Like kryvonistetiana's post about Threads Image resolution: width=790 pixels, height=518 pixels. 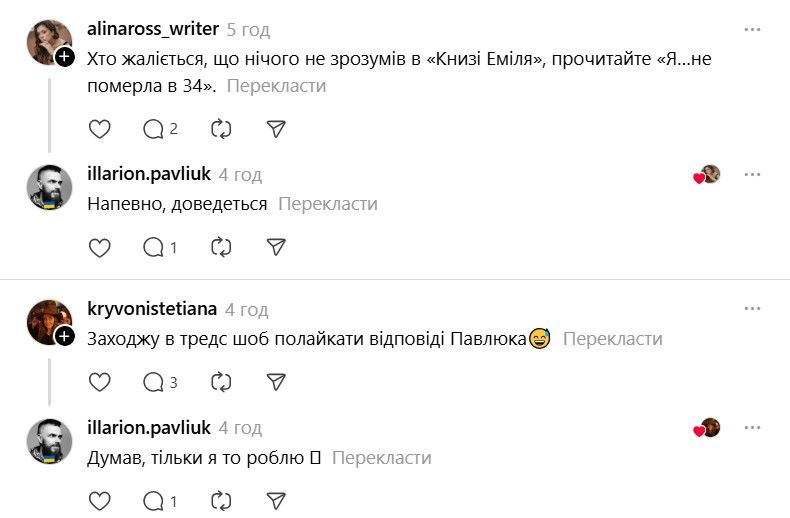[x=100, y=382]
